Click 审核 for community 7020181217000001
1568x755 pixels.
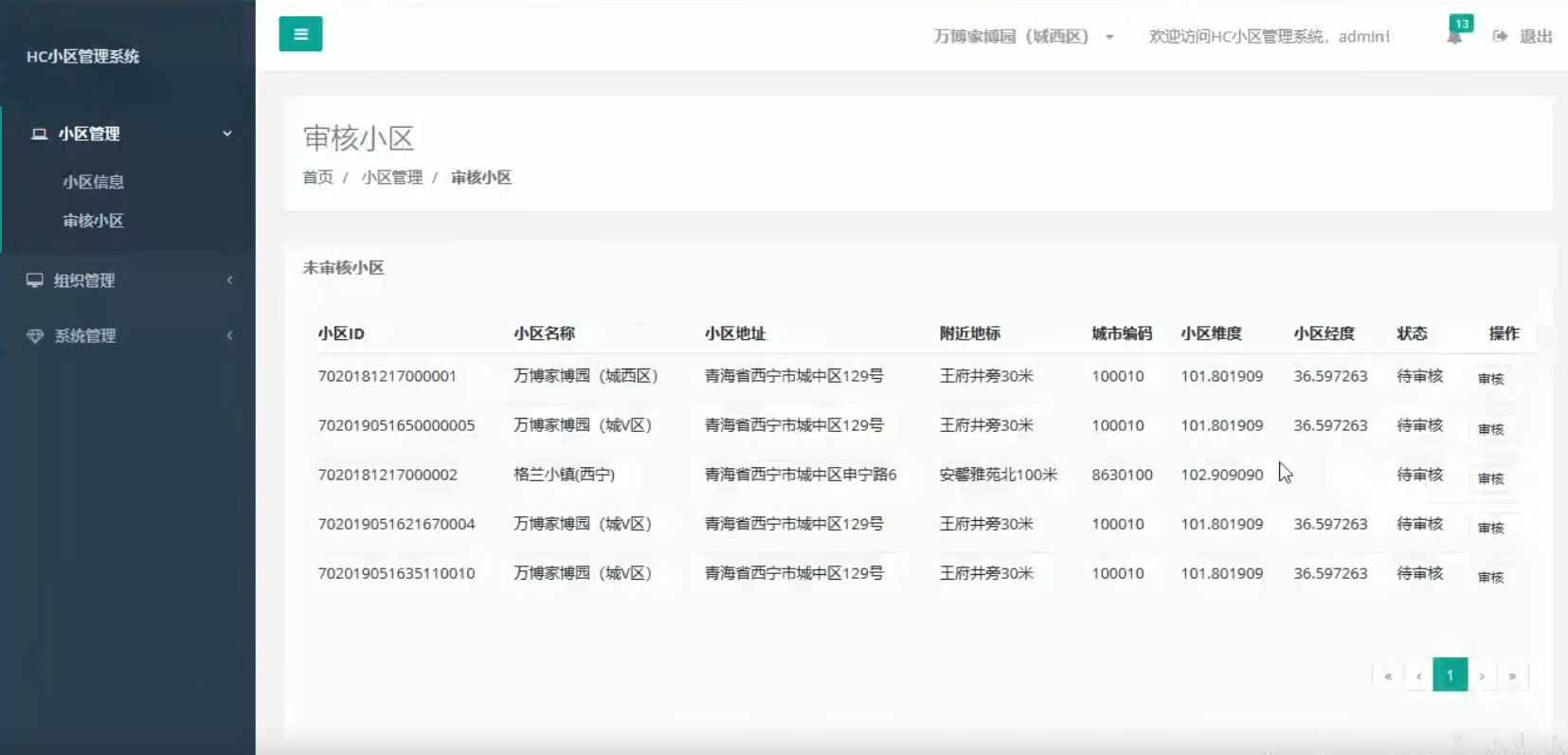pos(1490,379)
